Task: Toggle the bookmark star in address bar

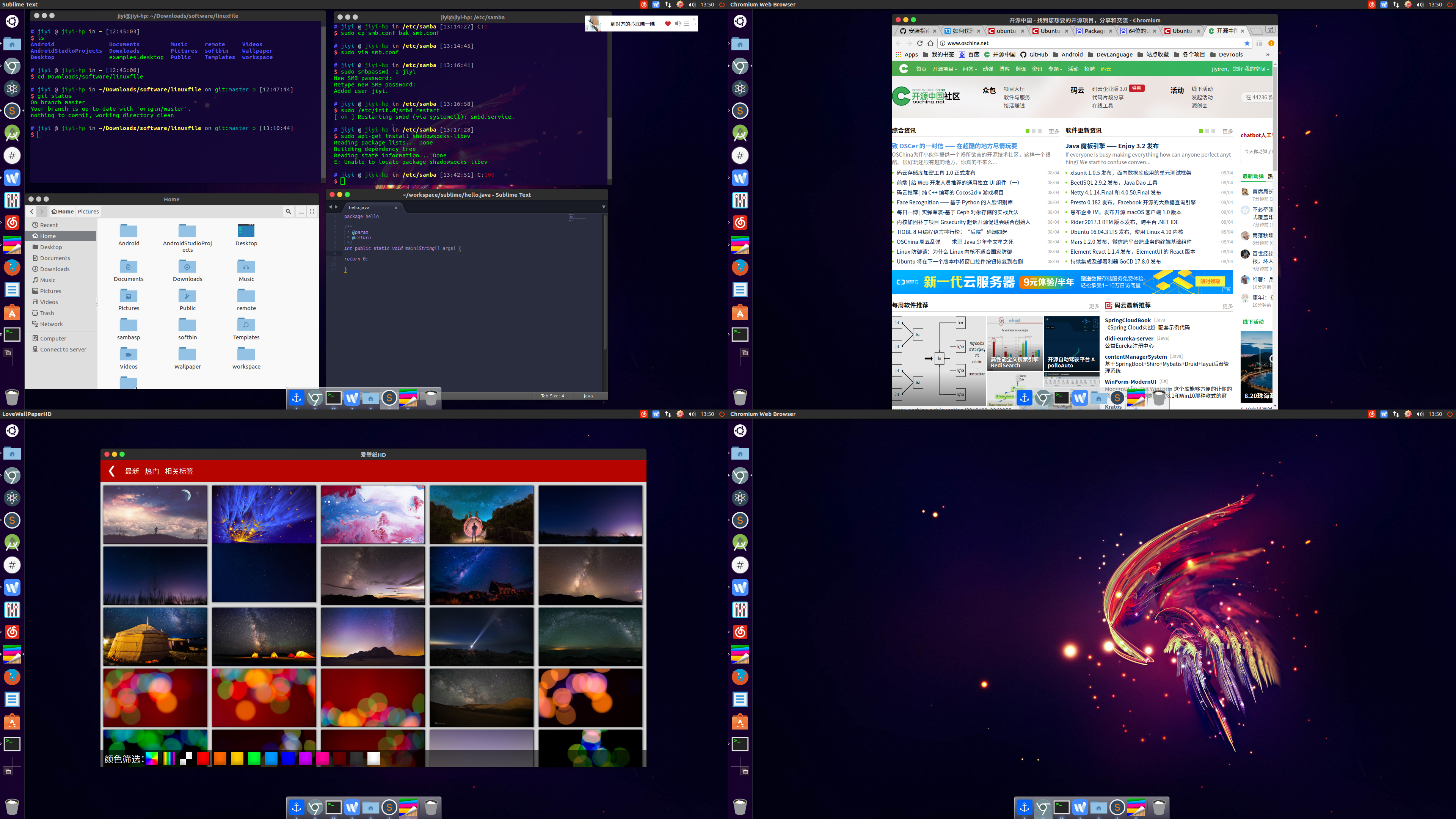Action: (x=1247, y=43)
